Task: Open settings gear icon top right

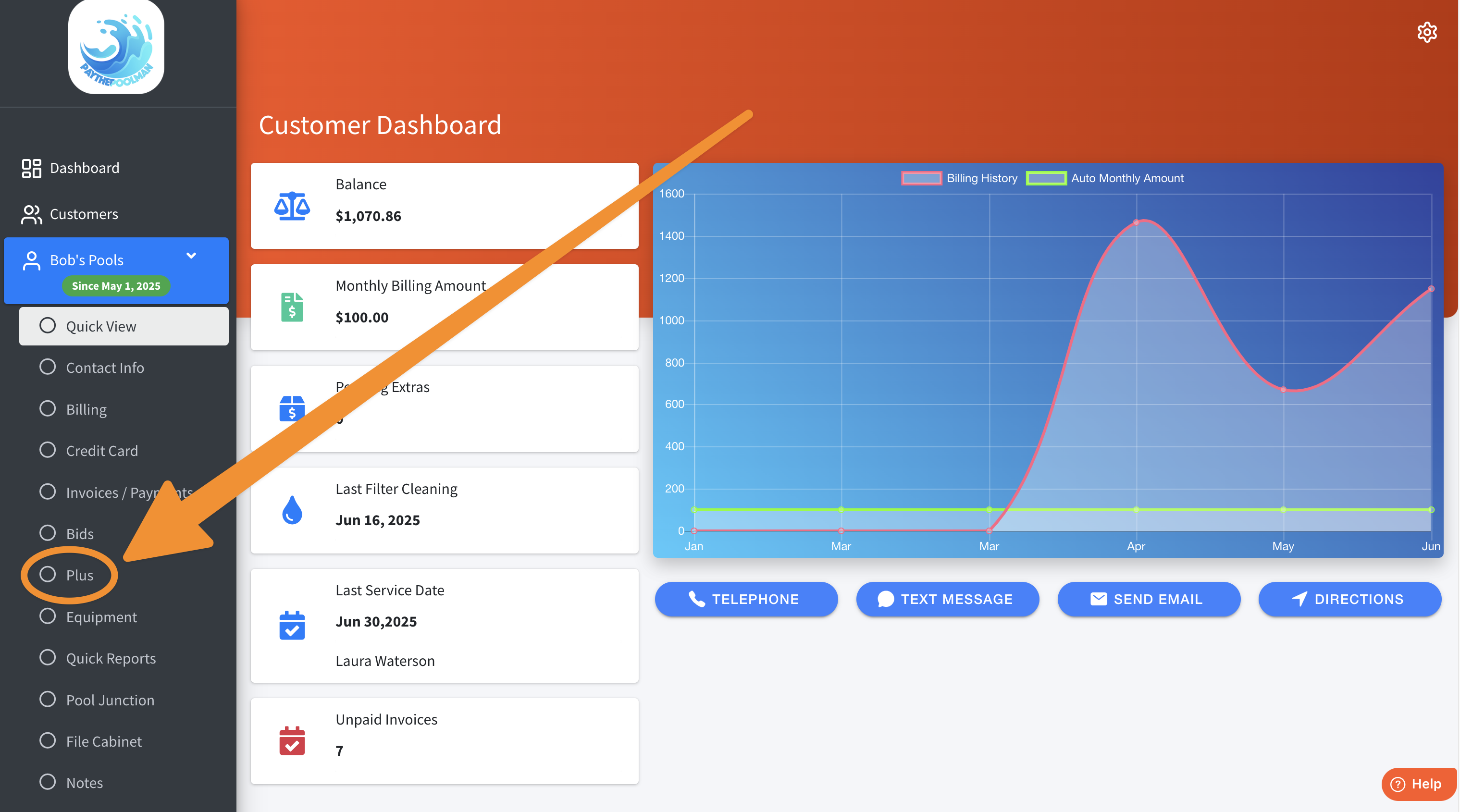Action: point(1426,32)
